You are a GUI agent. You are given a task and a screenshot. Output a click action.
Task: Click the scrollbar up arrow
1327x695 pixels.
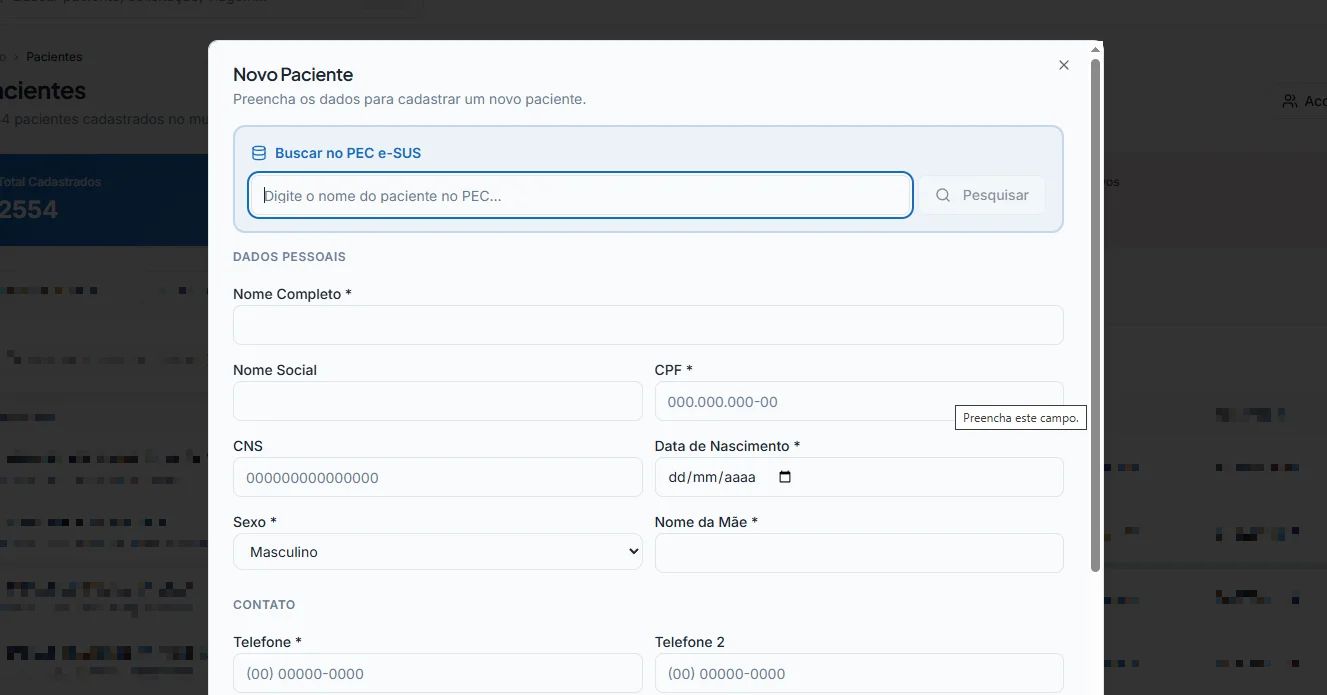pos(1096,48)
